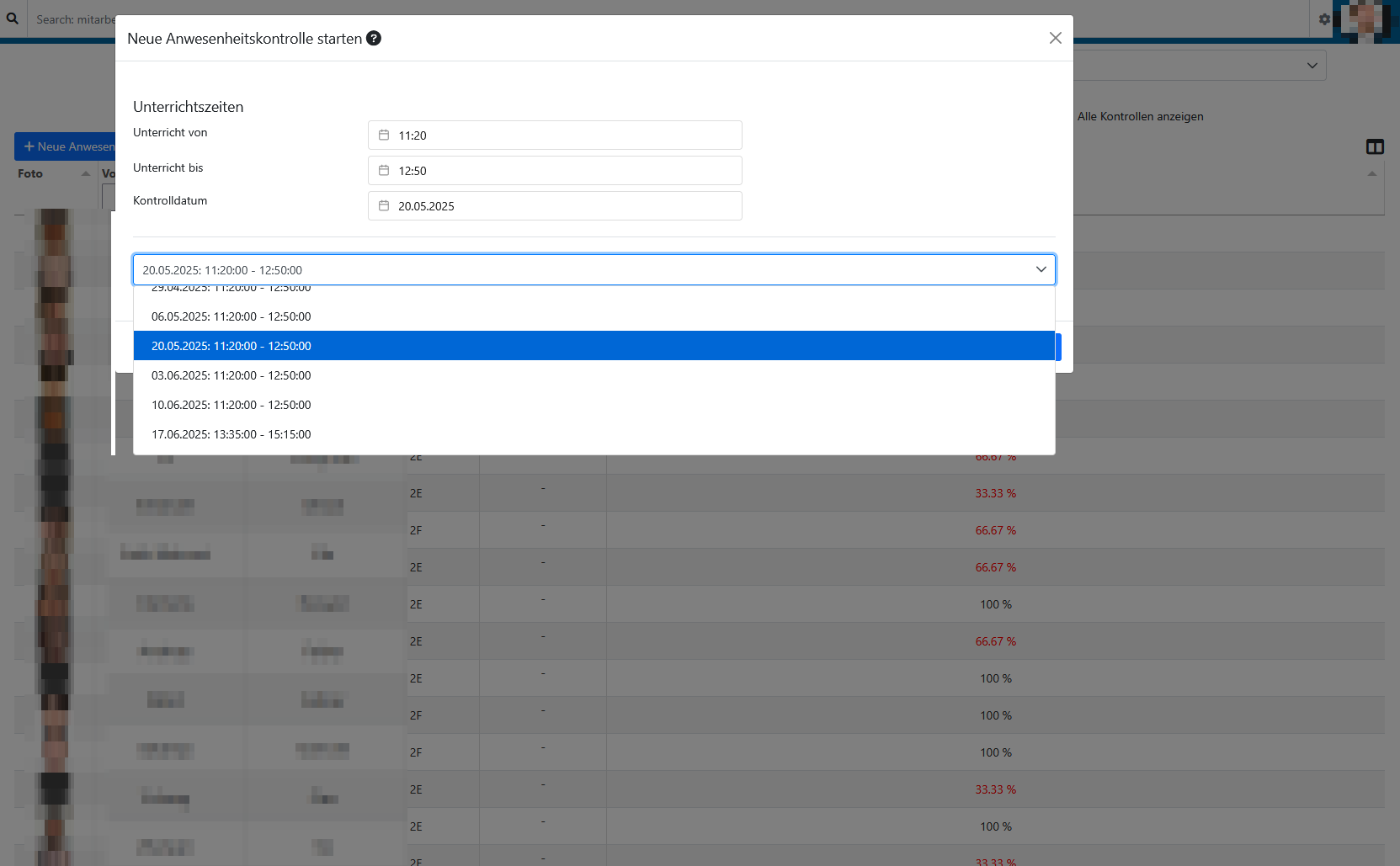This screenshot has height=866, width=1400.
Task: Edit the Kontrolldatum date field
Action: click(564, 206)
